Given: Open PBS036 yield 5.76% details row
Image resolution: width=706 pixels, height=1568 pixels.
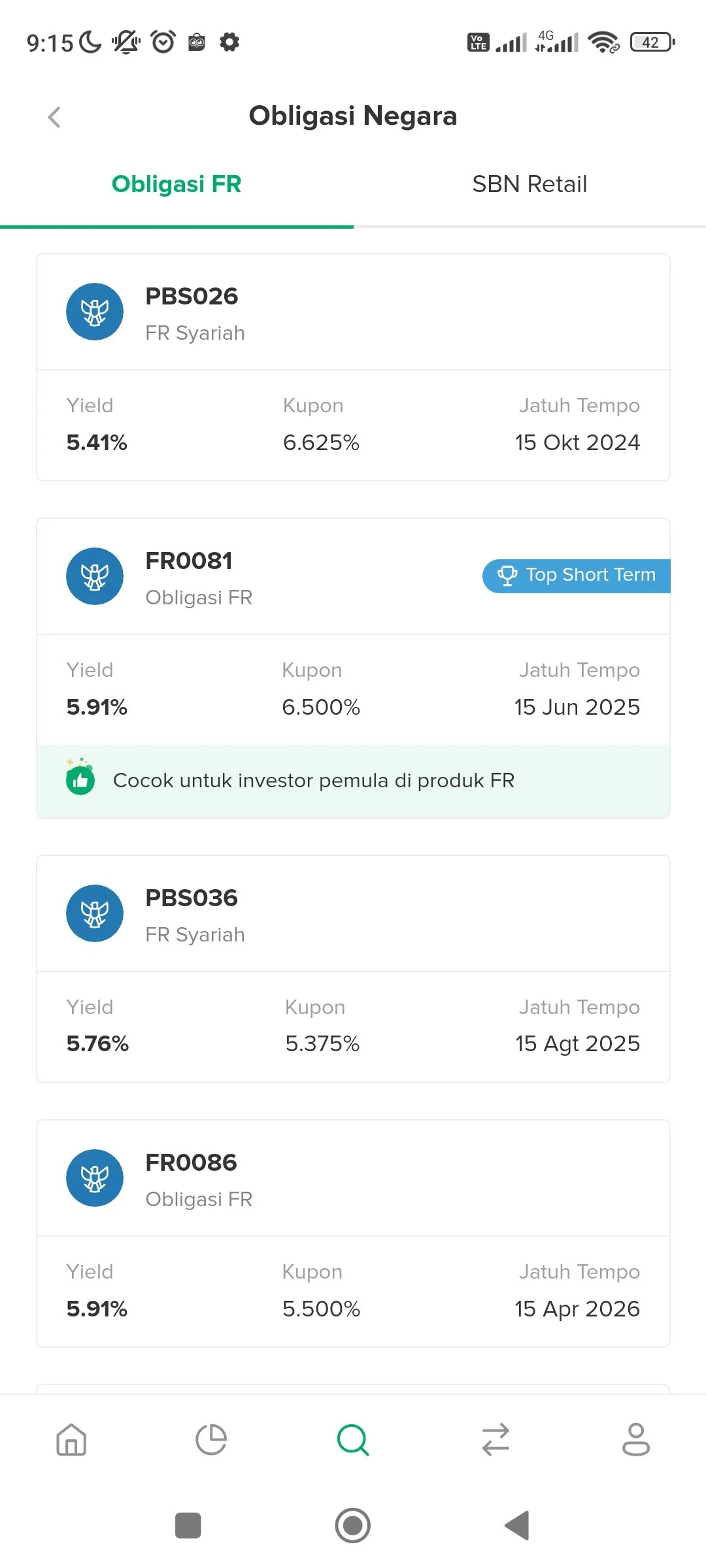Looking at the screenshot, I should [353, 1026].
